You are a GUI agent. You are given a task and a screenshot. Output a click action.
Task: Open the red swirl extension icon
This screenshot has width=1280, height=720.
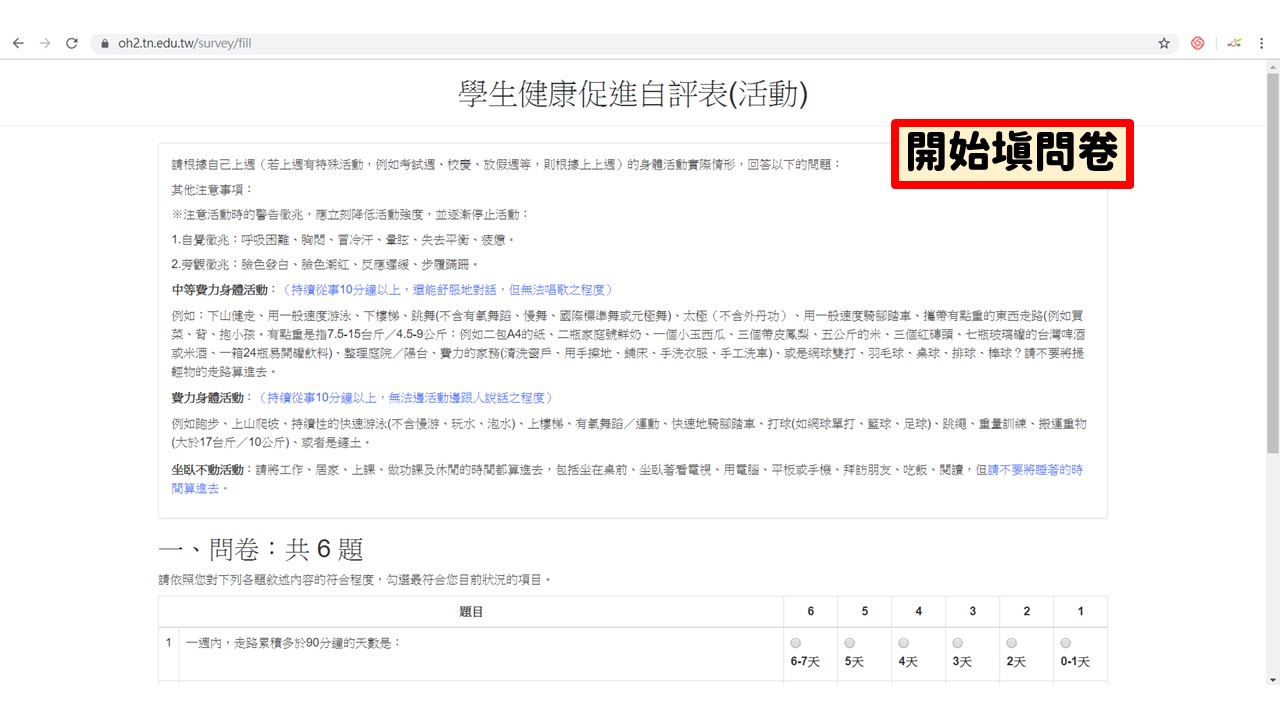[1197, 43]
